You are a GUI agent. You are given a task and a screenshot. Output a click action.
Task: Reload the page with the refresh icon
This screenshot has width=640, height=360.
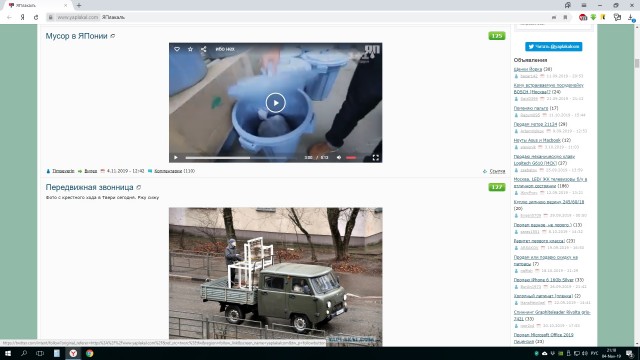coord(36,17)
